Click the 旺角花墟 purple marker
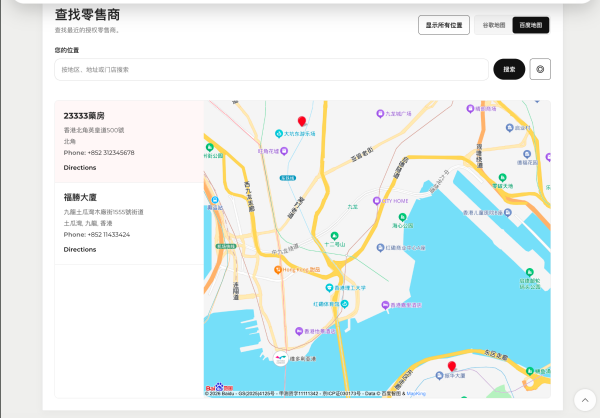The width and height of the screenshot is (600, 418). (284, 151)
